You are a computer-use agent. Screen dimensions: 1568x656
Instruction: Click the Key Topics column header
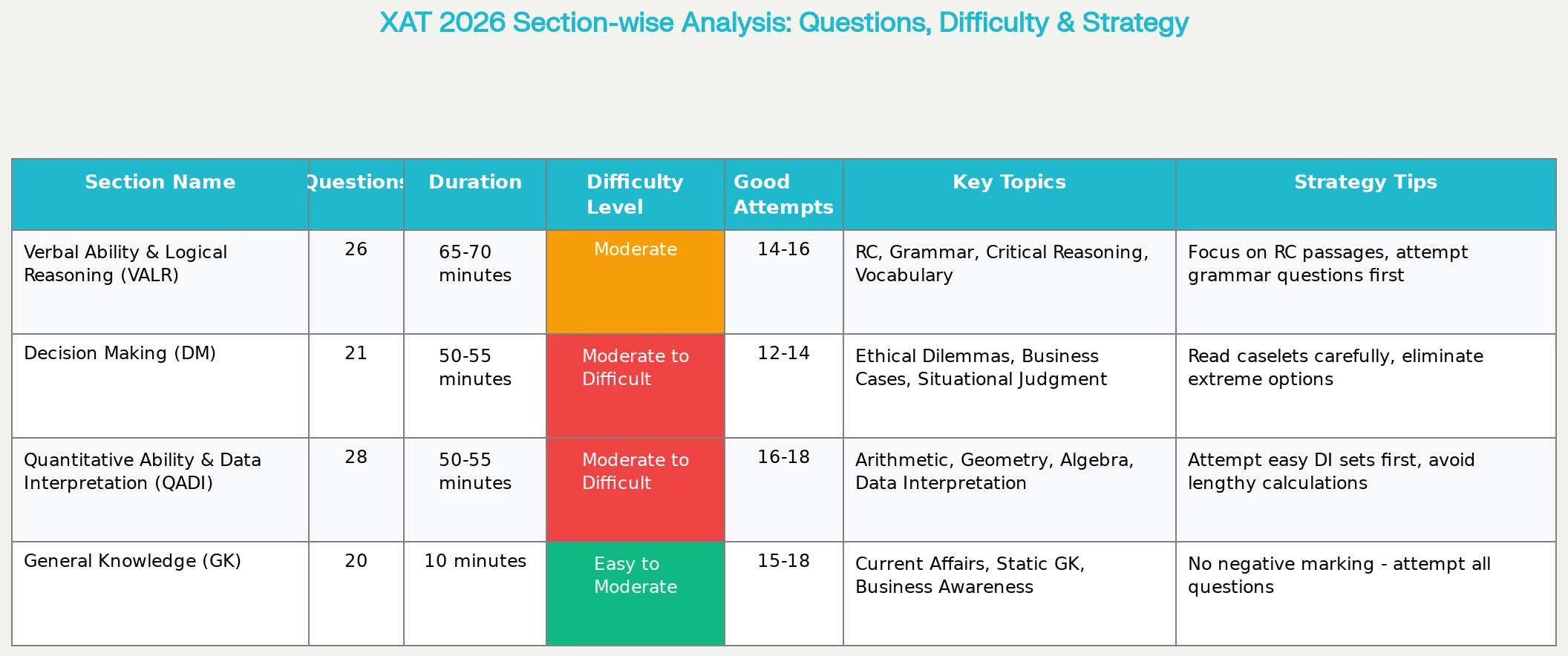pos(1009,183)
